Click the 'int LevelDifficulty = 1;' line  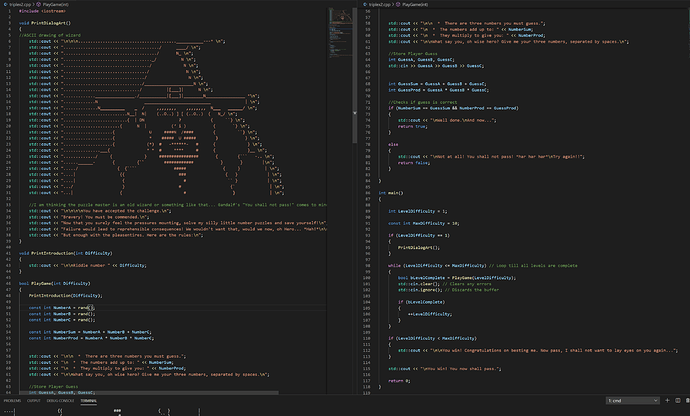[x=418, y=211]
